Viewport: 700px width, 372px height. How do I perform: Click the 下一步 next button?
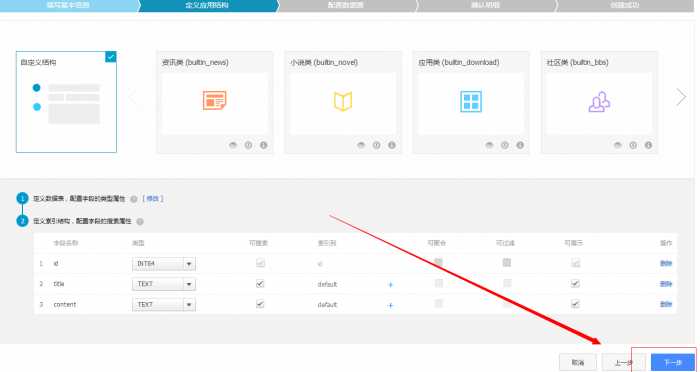coord(673,363)
